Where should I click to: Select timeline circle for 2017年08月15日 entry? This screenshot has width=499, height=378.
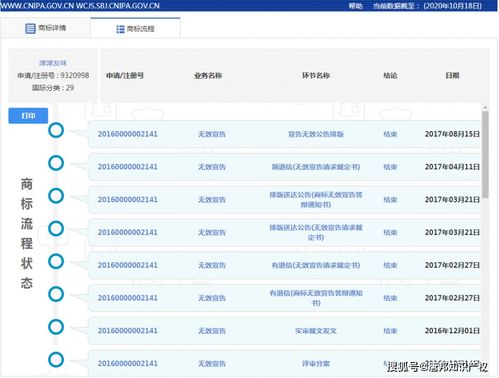[x=56, y=130]
